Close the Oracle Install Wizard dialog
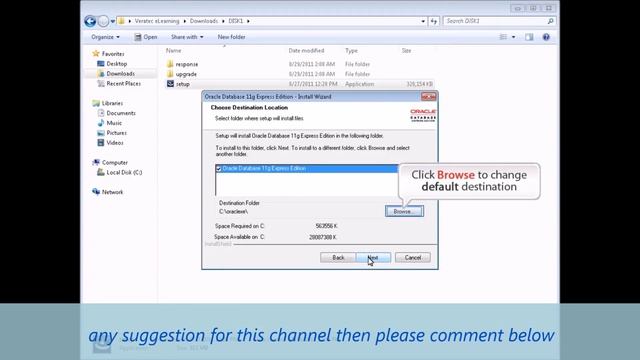The image size is (640, 360). click(x=429, y=97)
